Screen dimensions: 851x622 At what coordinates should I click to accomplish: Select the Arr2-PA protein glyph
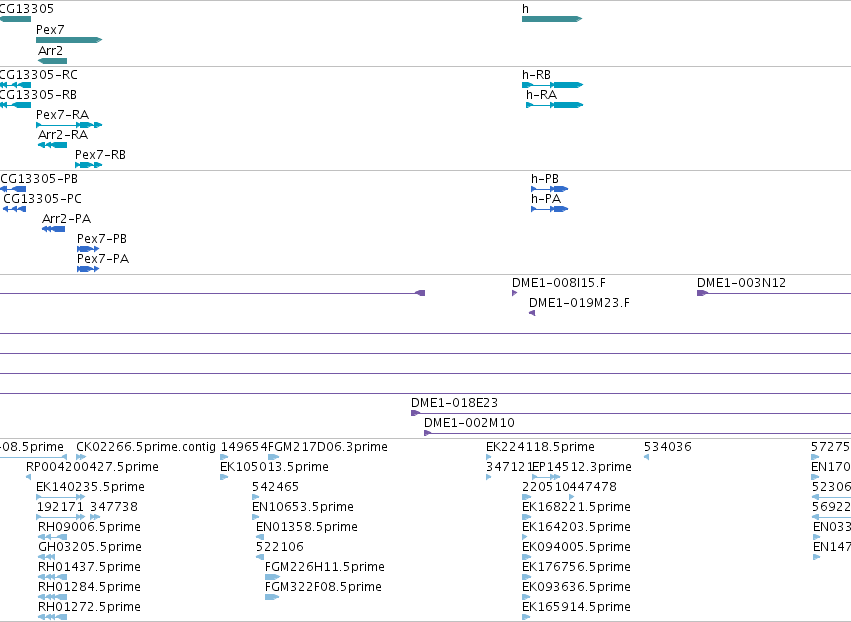click(53, 229)
